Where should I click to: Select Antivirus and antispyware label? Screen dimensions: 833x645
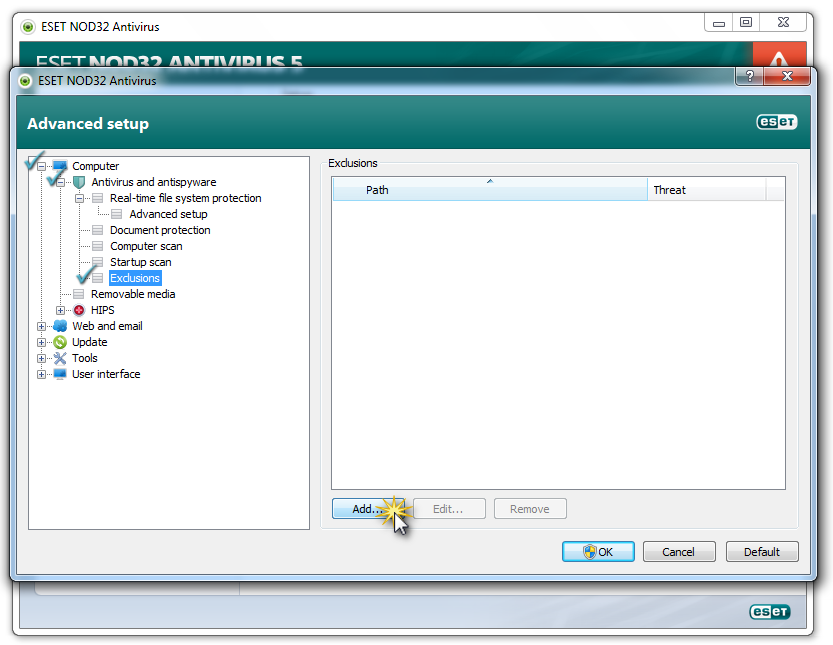[154, 182]
